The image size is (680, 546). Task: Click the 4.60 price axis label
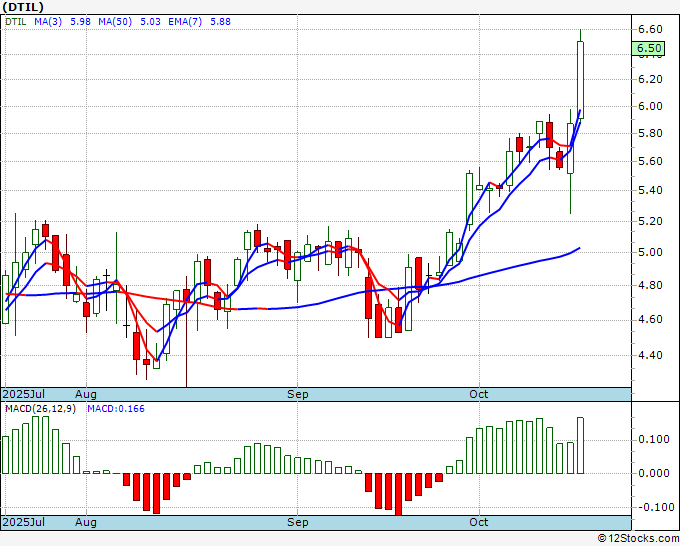click(x=650, y=320)
